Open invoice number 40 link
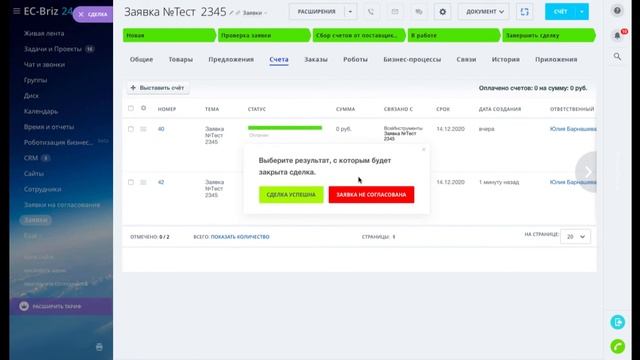Viewport: 640px width, 360px height. 161,129
